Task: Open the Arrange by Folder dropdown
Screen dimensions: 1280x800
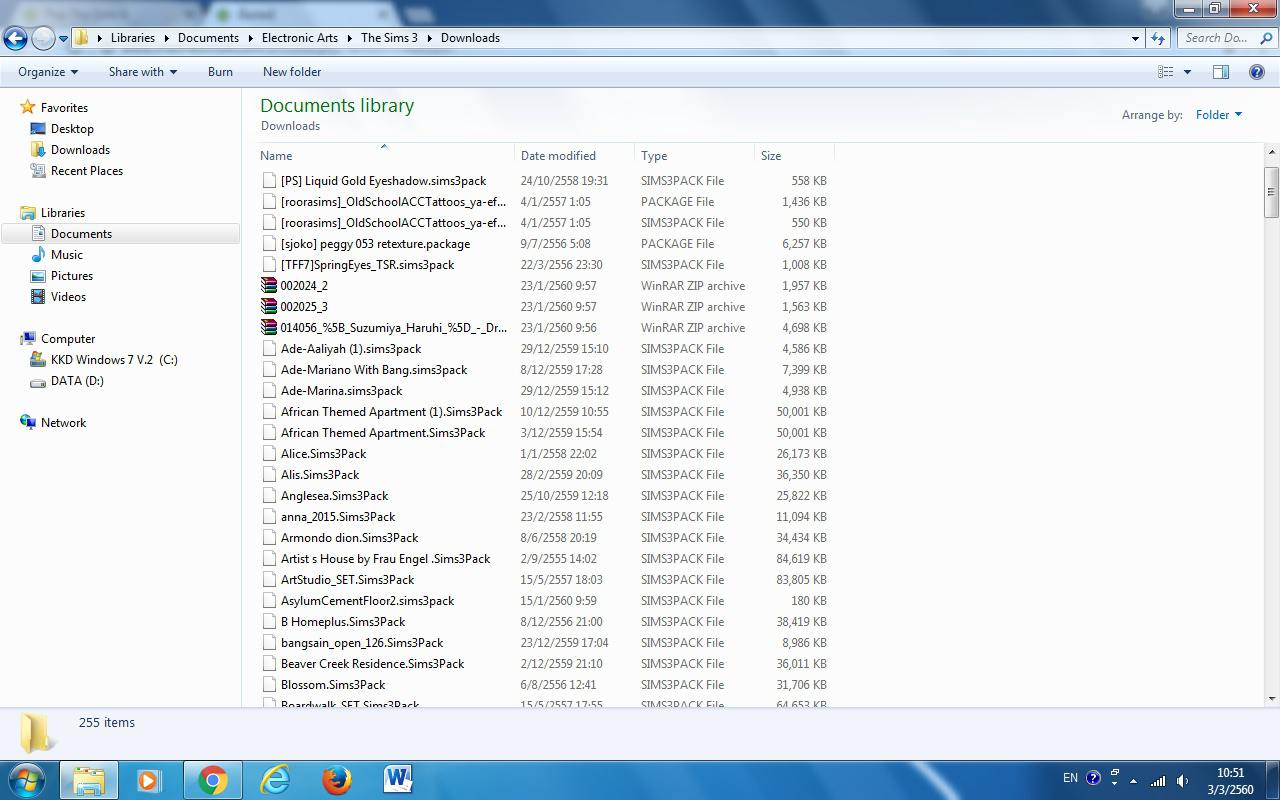Action: 1219,115
